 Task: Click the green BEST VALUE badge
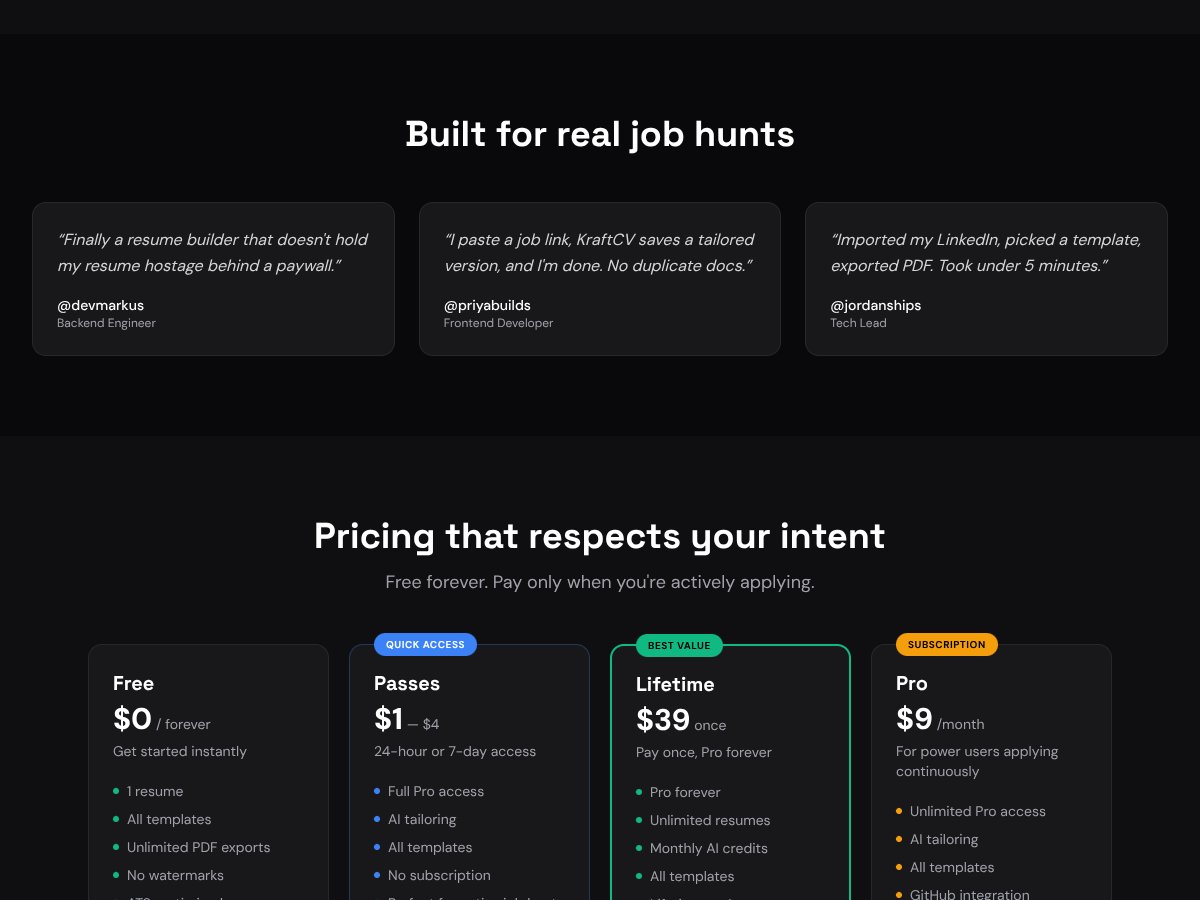coord(679,646)
